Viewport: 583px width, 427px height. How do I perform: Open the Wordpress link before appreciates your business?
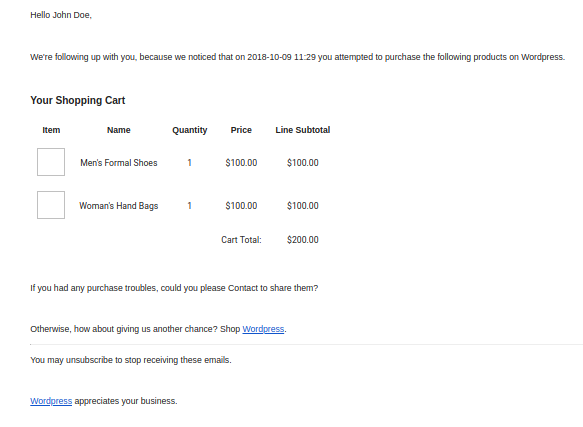[51, 401]
